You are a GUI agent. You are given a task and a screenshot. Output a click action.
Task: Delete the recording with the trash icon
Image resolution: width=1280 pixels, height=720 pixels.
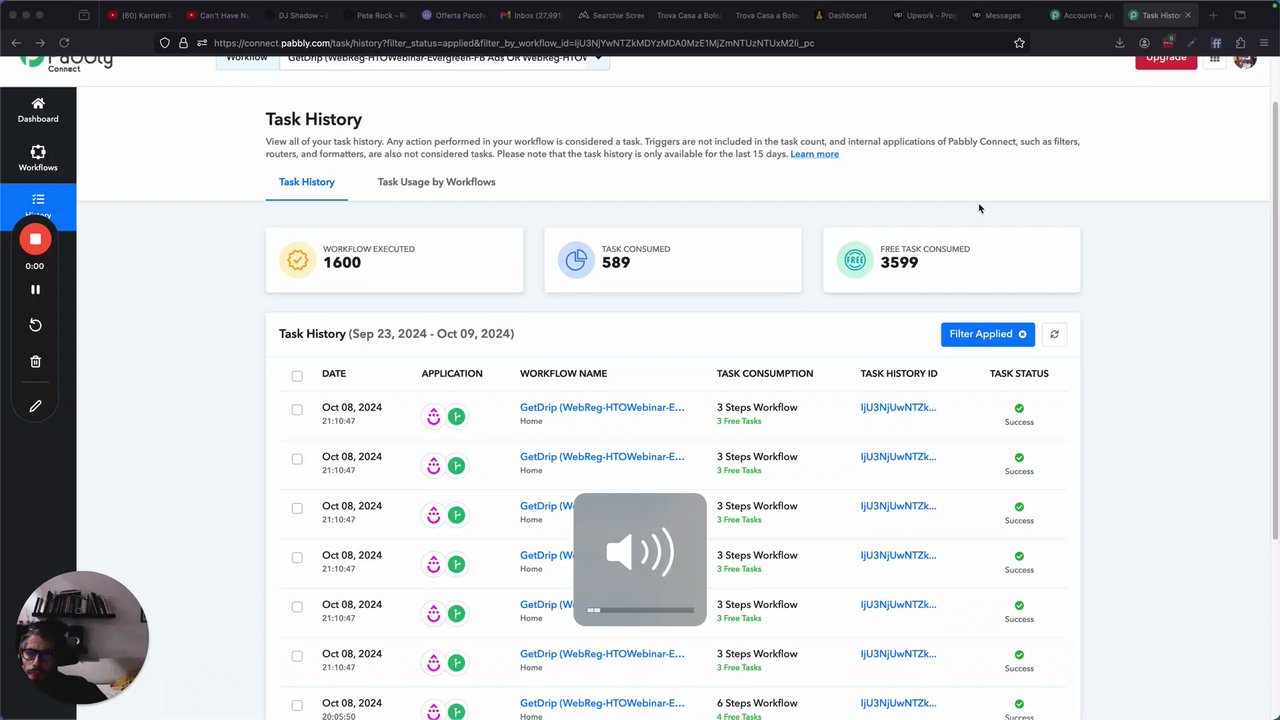click(x=35, y=362)
